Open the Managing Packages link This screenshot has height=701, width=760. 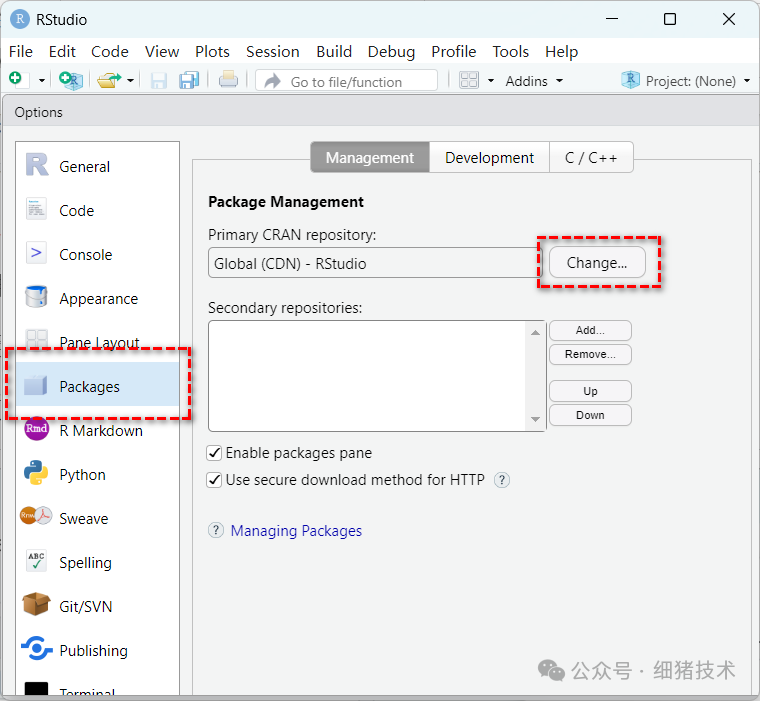coord(296,531)
